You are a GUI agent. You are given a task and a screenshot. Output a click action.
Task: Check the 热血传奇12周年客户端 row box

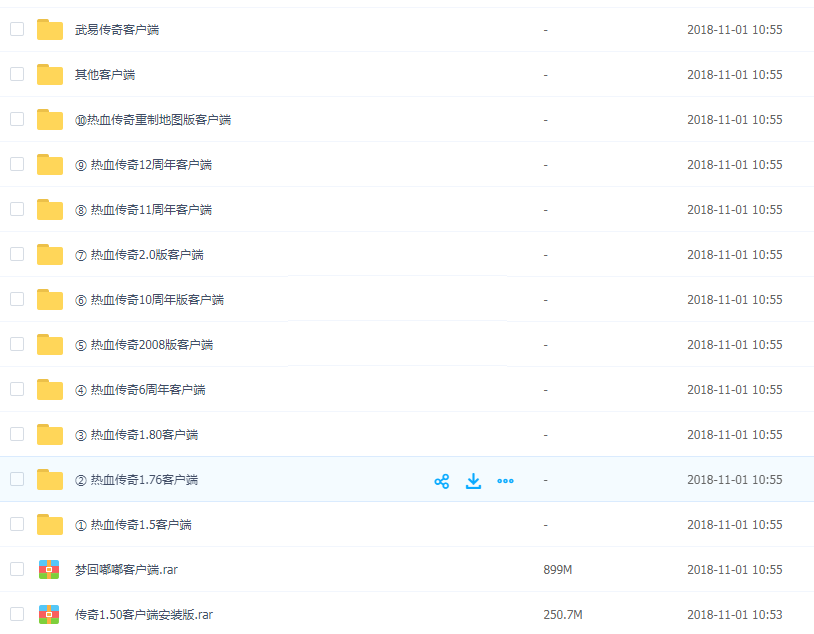click(x=17, y=164)
